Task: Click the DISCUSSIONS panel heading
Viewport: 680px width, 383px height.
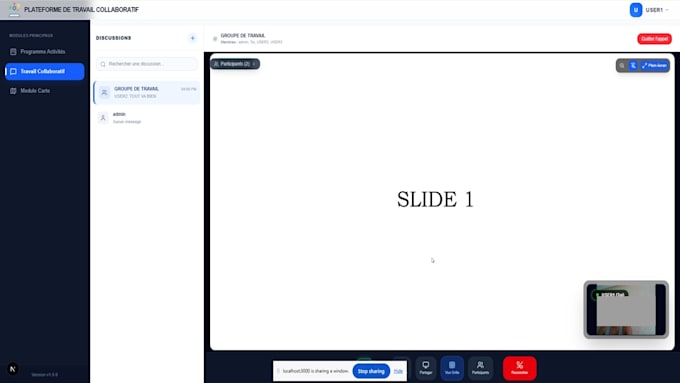Action: 114,38
